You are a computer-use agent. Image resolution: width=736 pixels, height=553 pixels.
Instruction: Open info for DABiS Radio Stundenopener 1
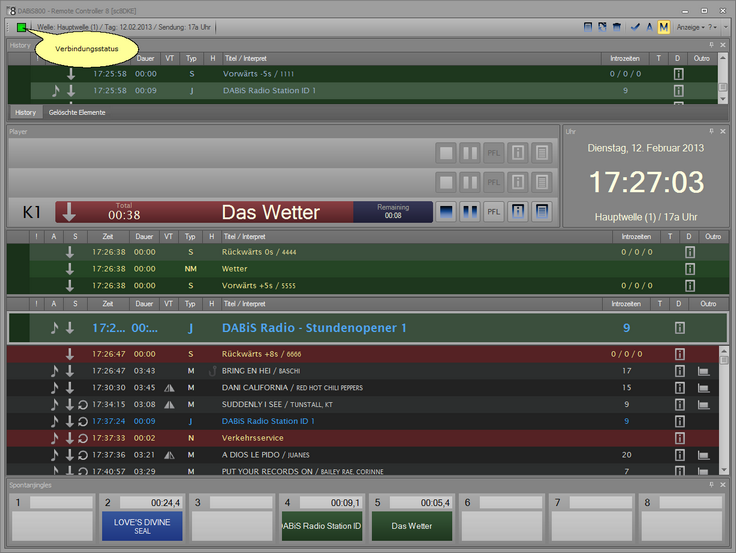679,328
